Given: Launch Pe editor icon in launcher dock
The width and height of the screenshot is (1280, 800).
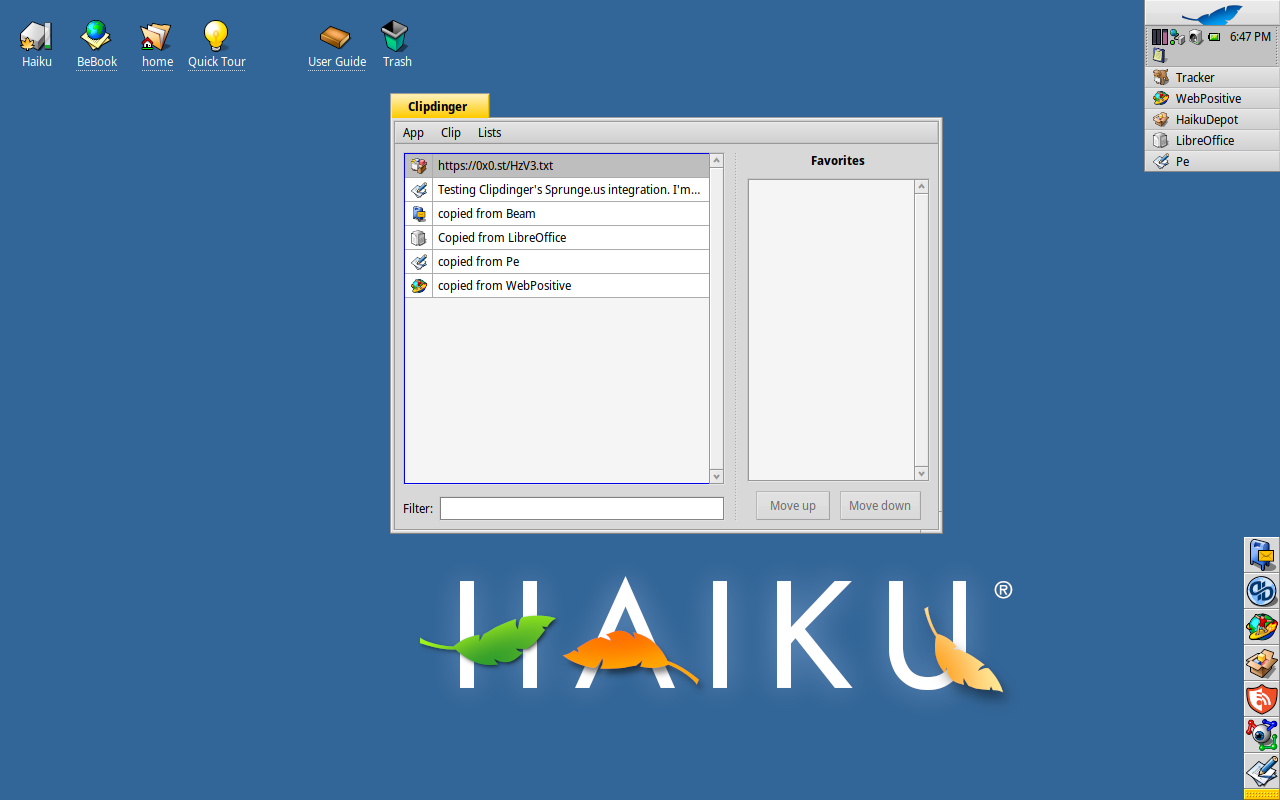Looking at the screenshot, I should click(x=1261, y=771).
